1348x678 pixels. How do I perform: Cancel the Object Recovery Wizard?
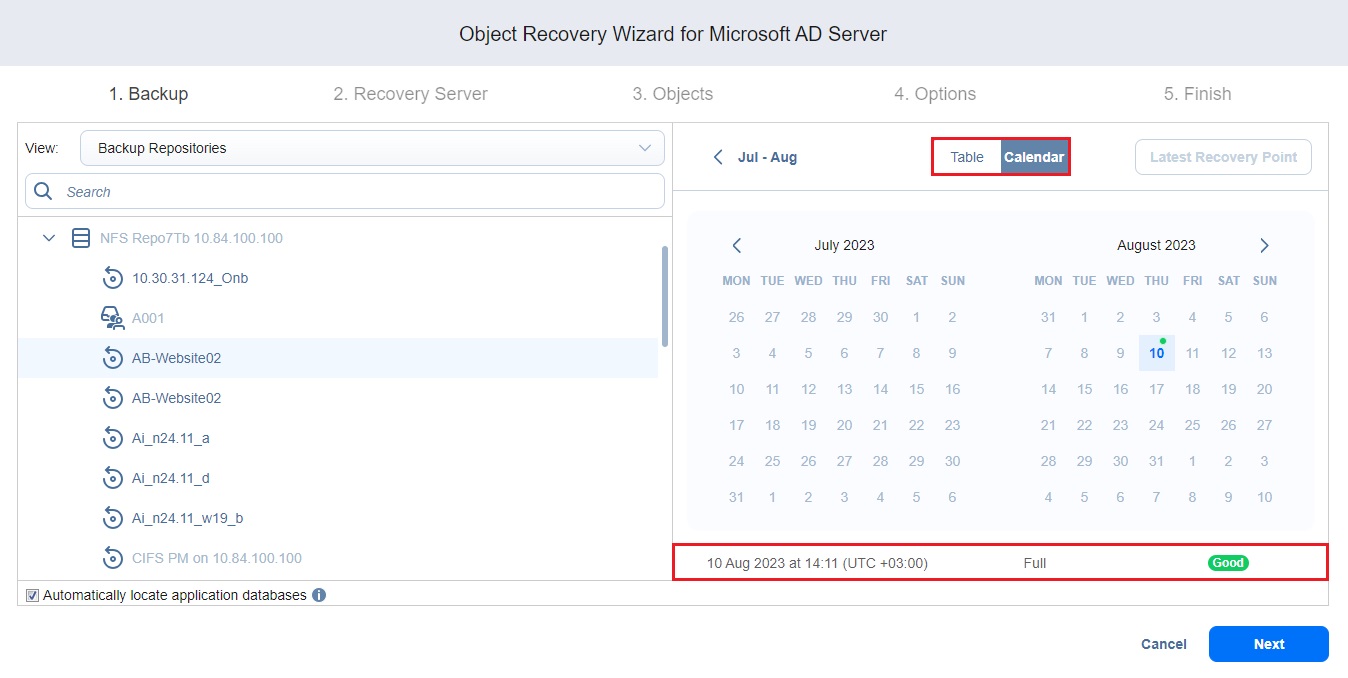click(1163, 644)
